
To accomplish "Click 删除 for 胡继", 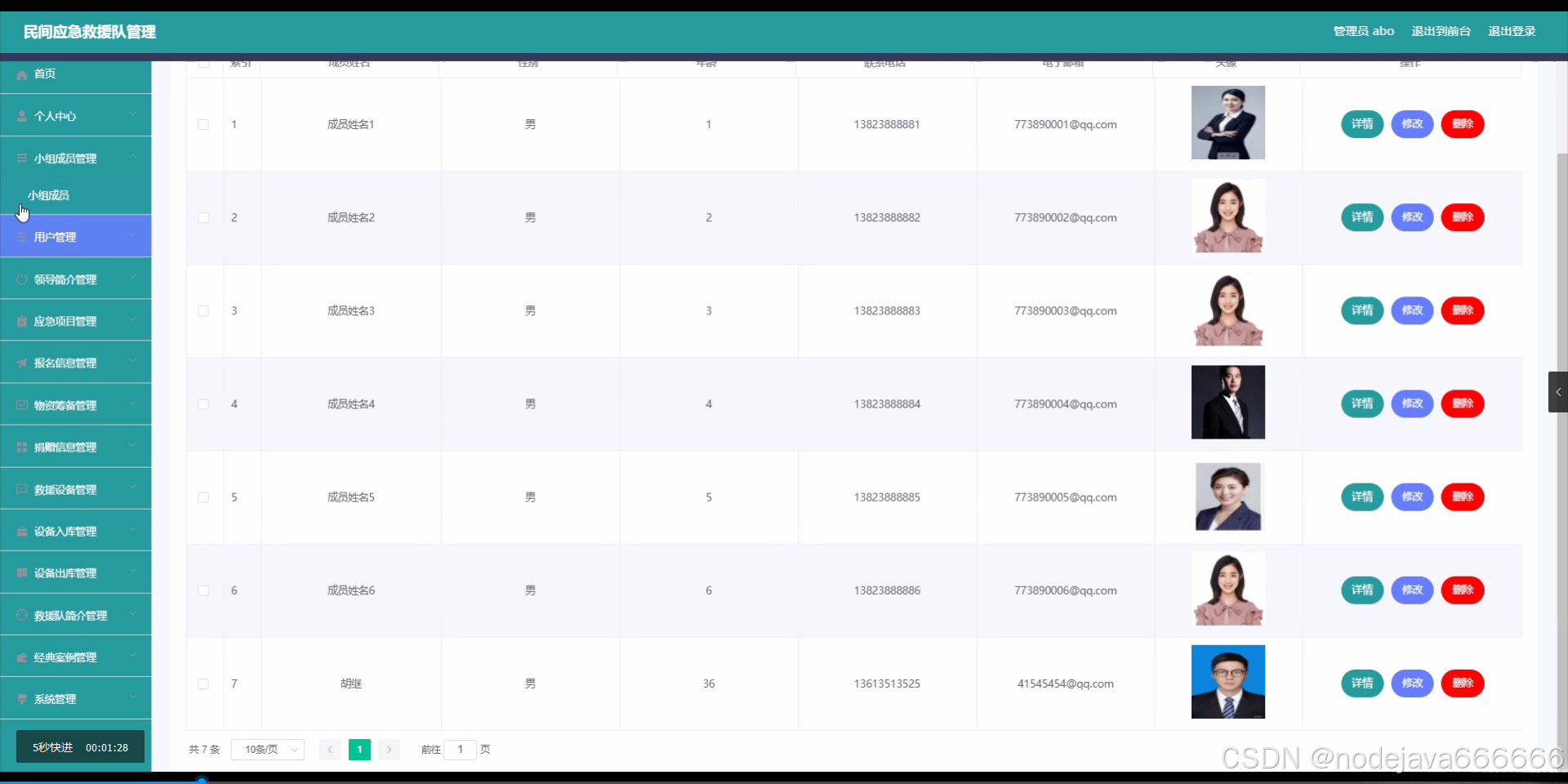I will (1463, 683).
